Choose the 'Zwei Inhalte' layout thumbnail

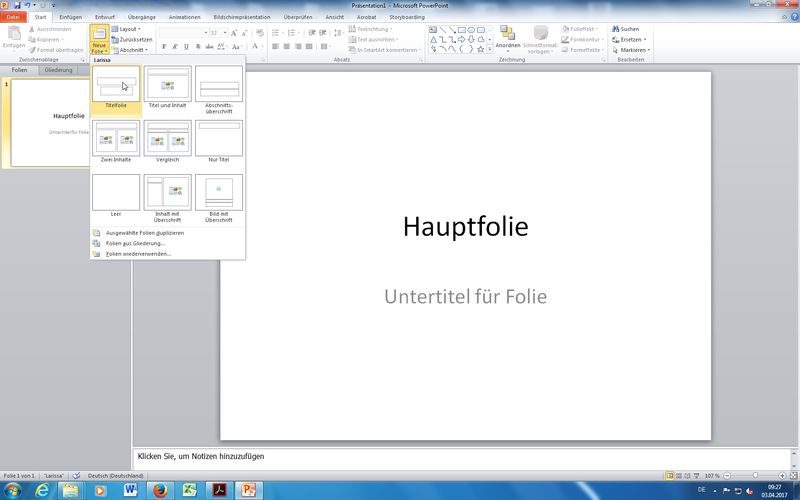[x=116, y=138]
